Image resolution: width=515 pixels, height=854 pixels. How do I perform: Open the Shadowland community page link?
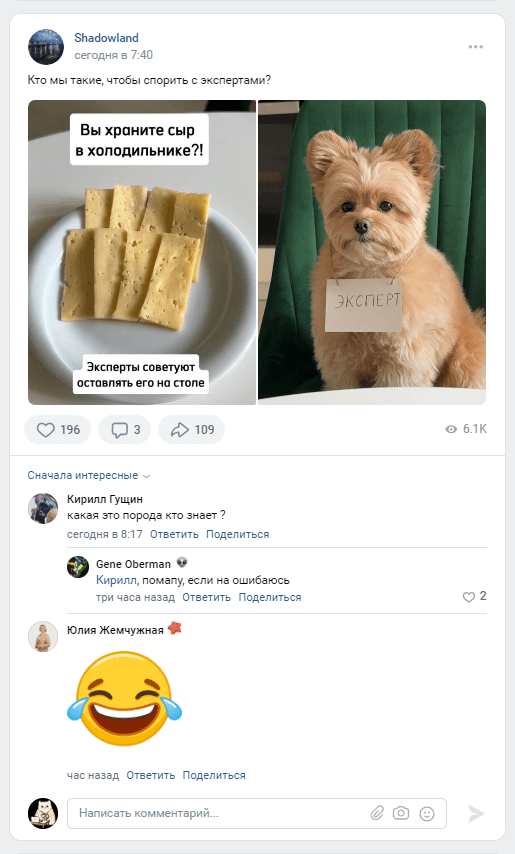[106, 38]
